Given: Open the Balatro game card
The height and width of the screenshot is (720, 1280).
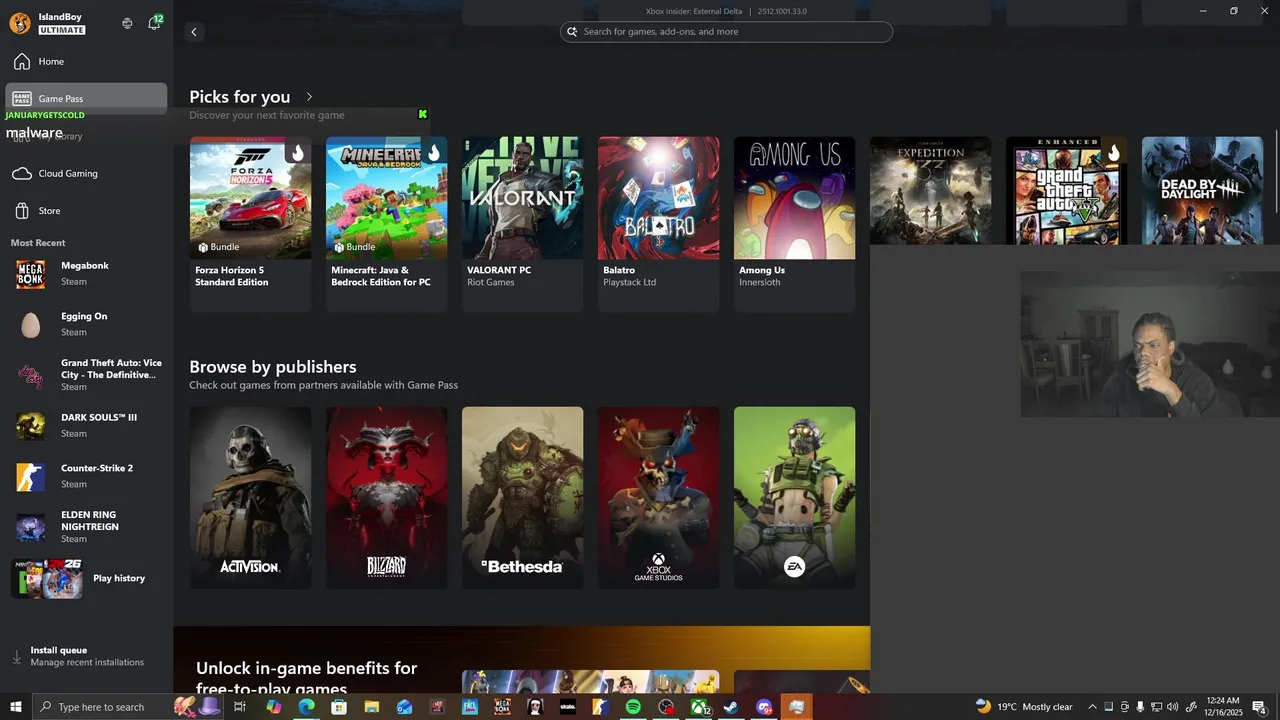Looking at the screenshot, I should (x=658, y=224).
